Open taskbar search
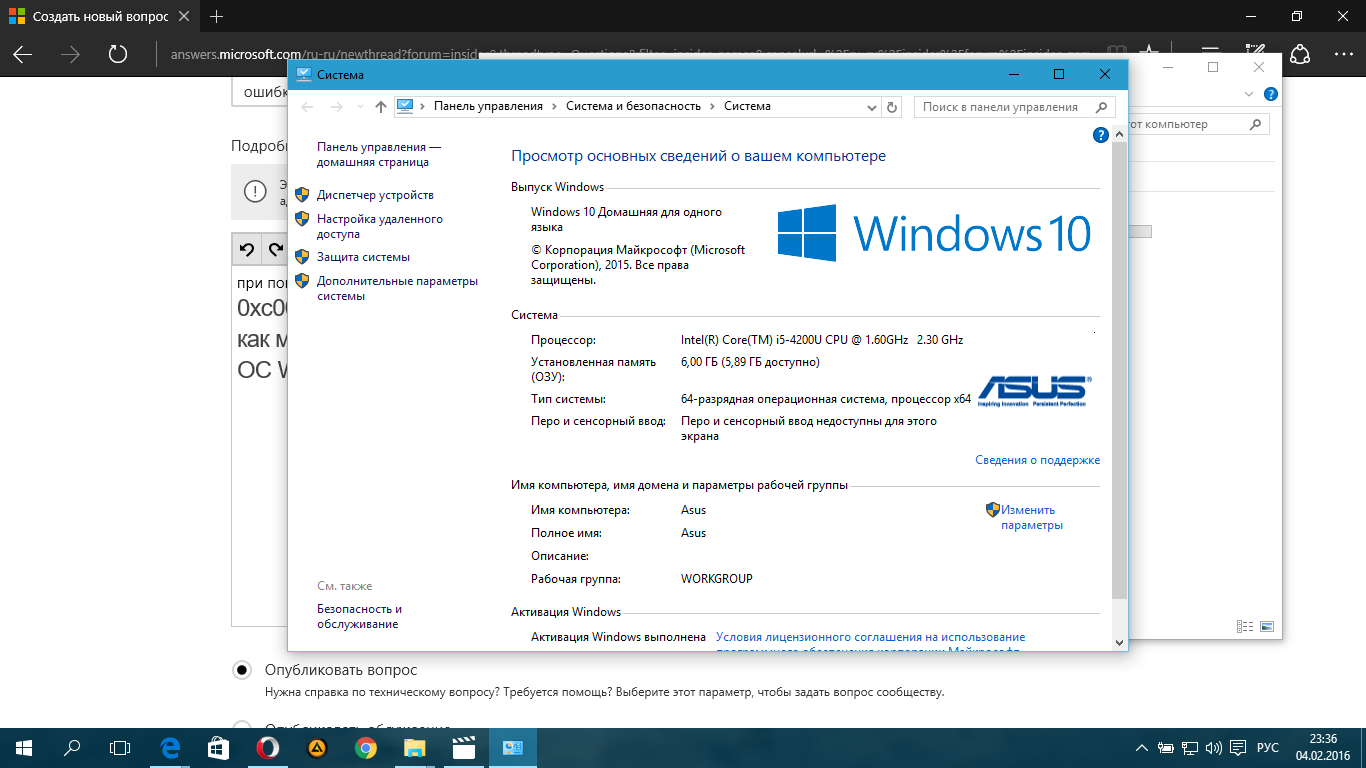 tap(72, 747)
